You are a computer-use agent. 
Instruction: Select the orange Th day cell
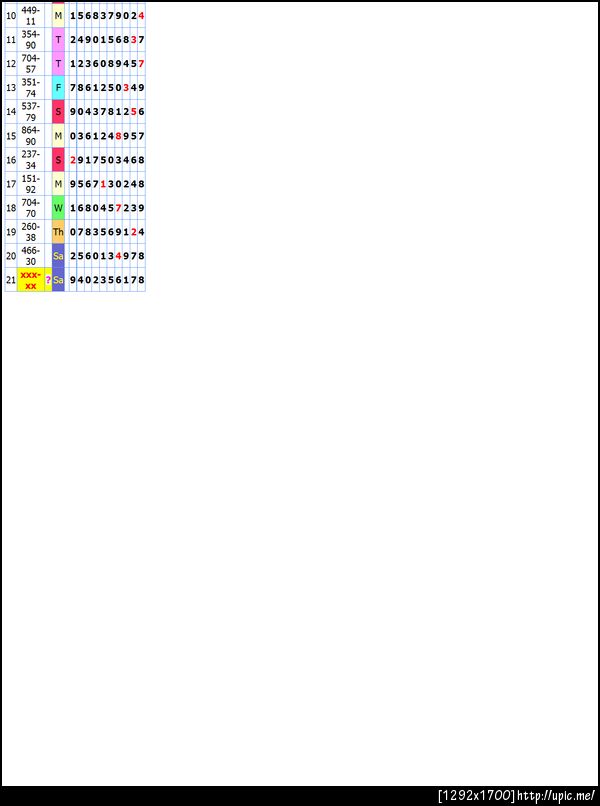coord(58,232)
